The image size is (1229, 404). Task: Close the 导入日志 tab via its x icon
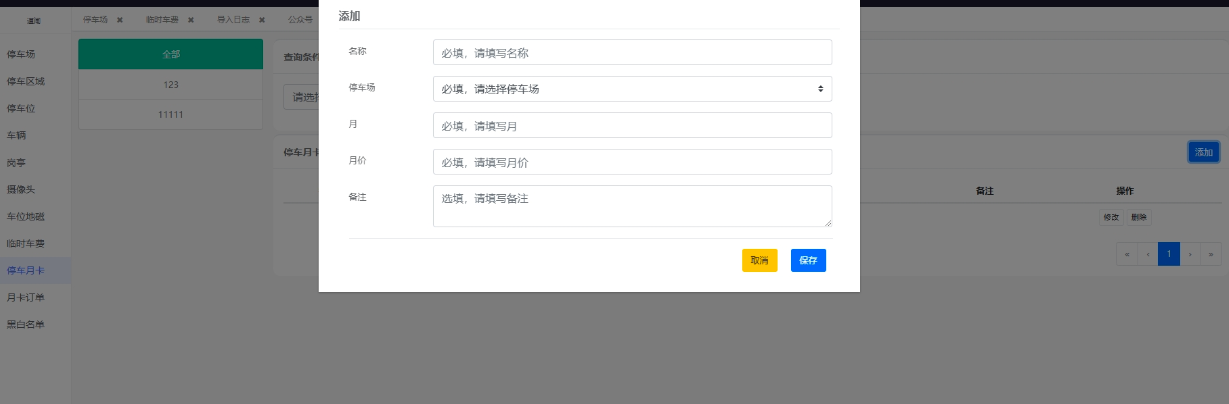(260, 20)
